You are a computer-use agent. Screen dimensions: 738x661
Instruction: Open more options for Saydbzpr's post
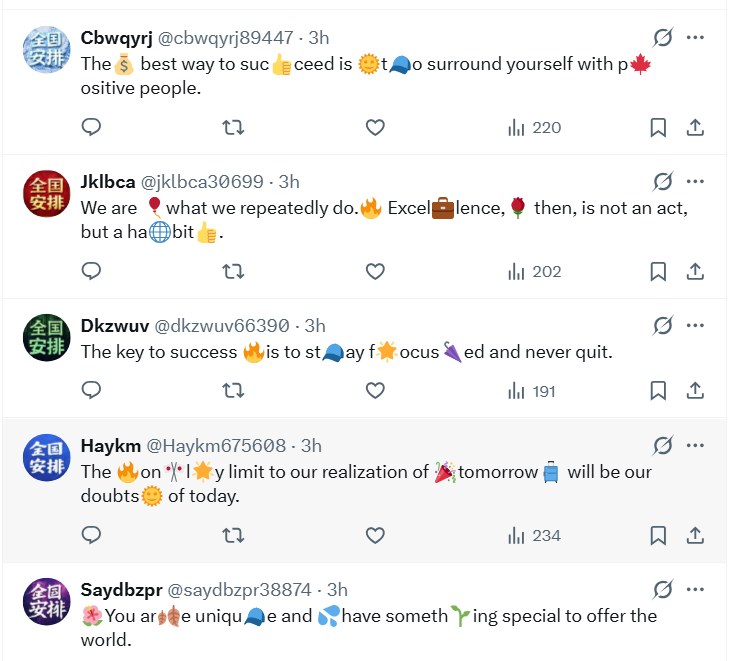point(695,589)
